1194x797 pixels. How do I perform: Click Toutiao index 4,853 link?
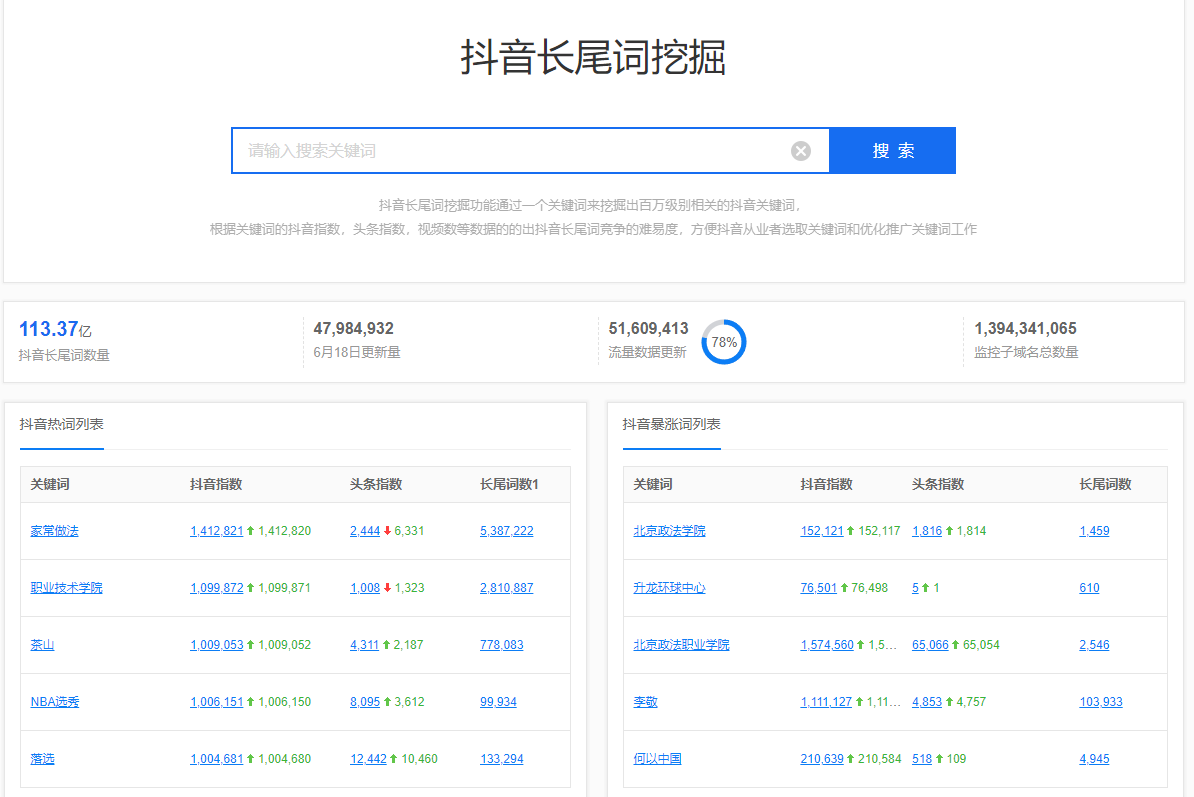pyautogui.click(x=927, y=702)
